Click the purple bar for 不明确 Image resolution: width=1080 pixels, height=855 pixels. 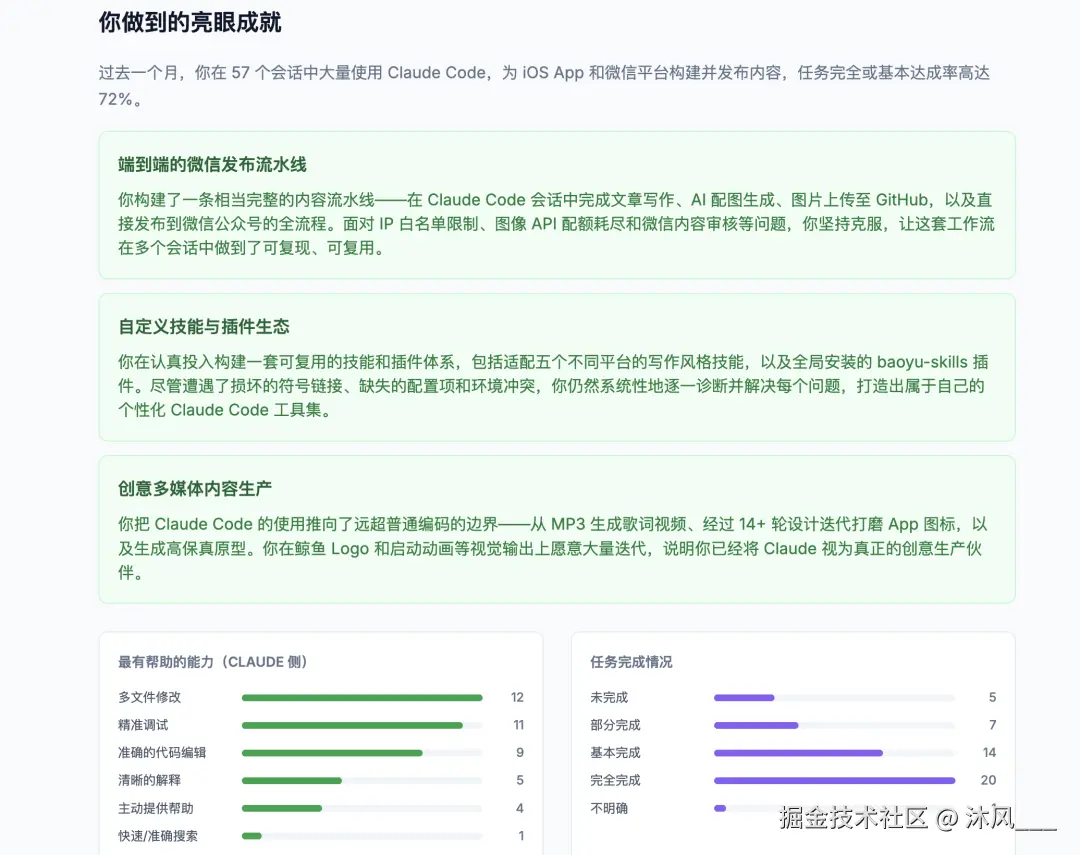click(x=720, y=808)
